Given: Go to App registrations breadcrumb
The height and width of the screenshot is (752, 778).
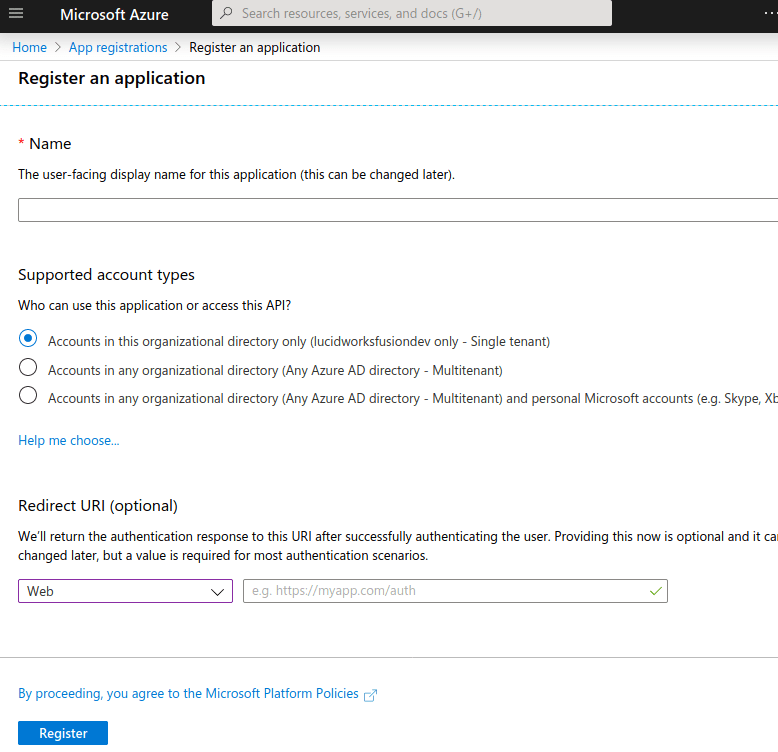Looking at the screenshot, I should click(x=118, y=47).
